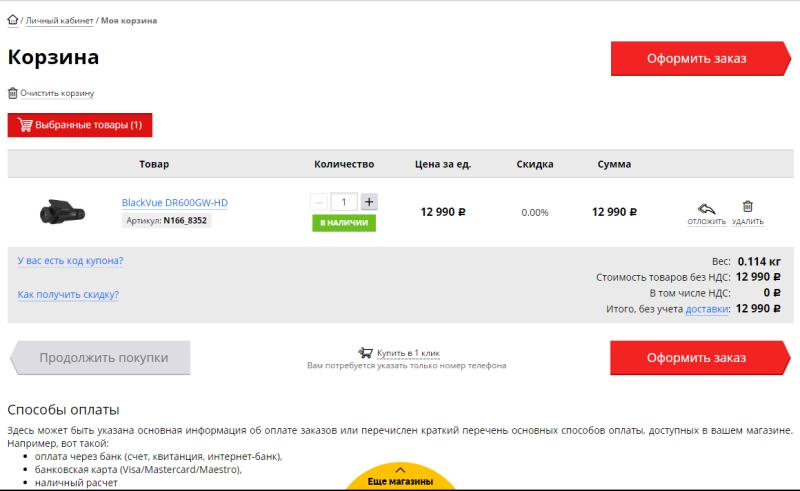The image size is (800, 491).
Task: Expand the yellow 'Еще магазины' chevron
Action: pyautogui.click(x=400, y=469)
